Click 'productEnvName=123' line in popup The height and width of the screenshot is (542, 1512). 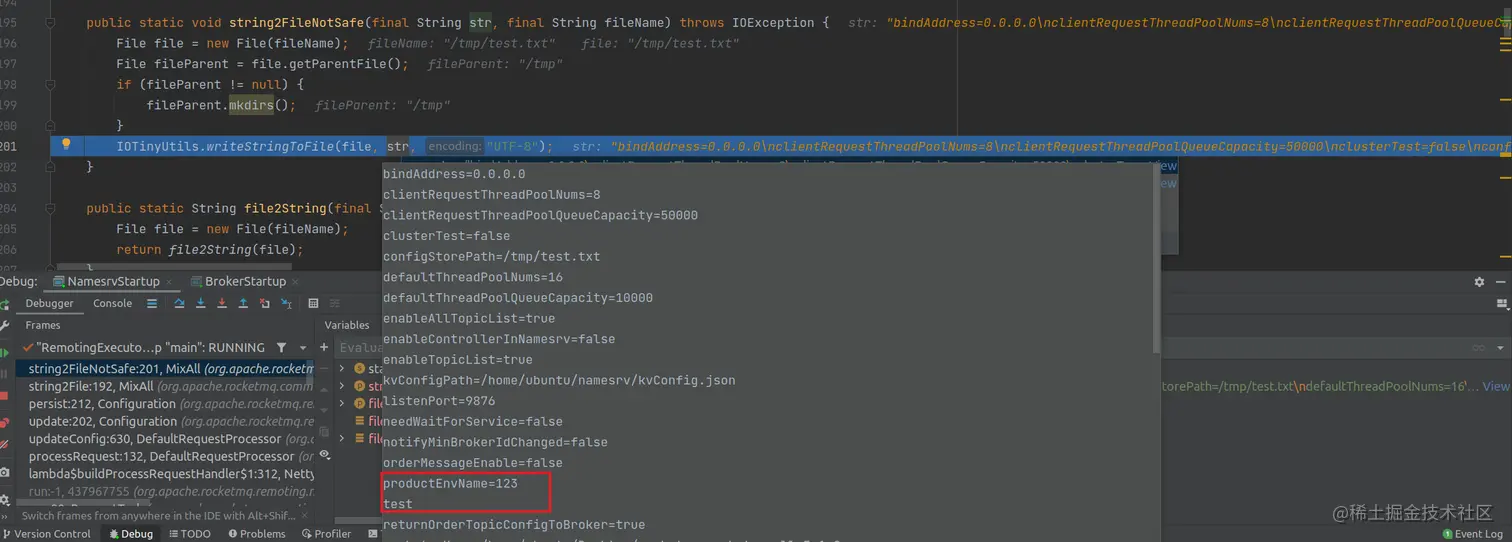[450, 483]
